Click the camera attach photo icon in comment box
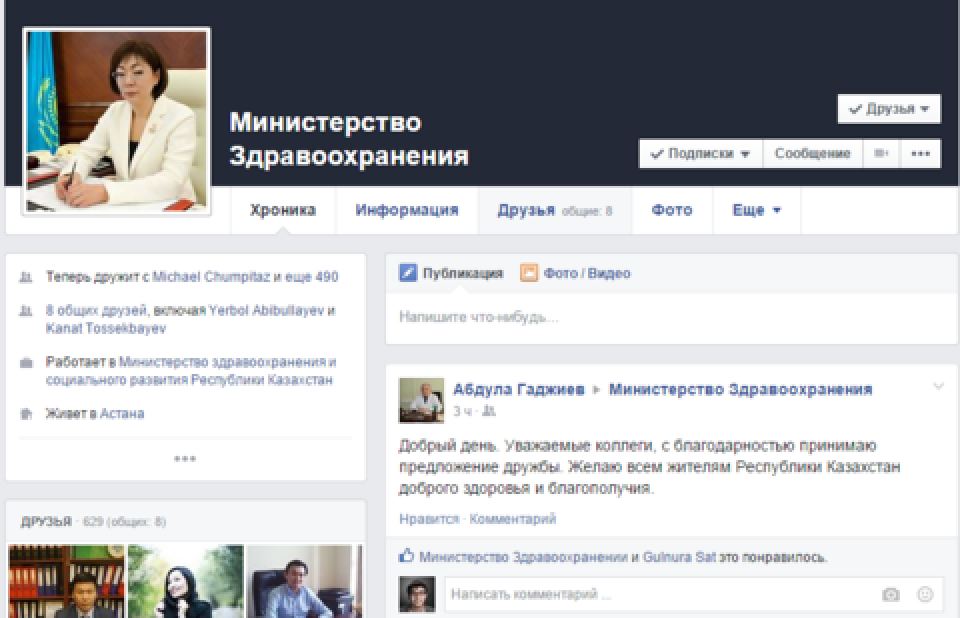Screen dimensions: 960x618 click(x=891, y=594)
